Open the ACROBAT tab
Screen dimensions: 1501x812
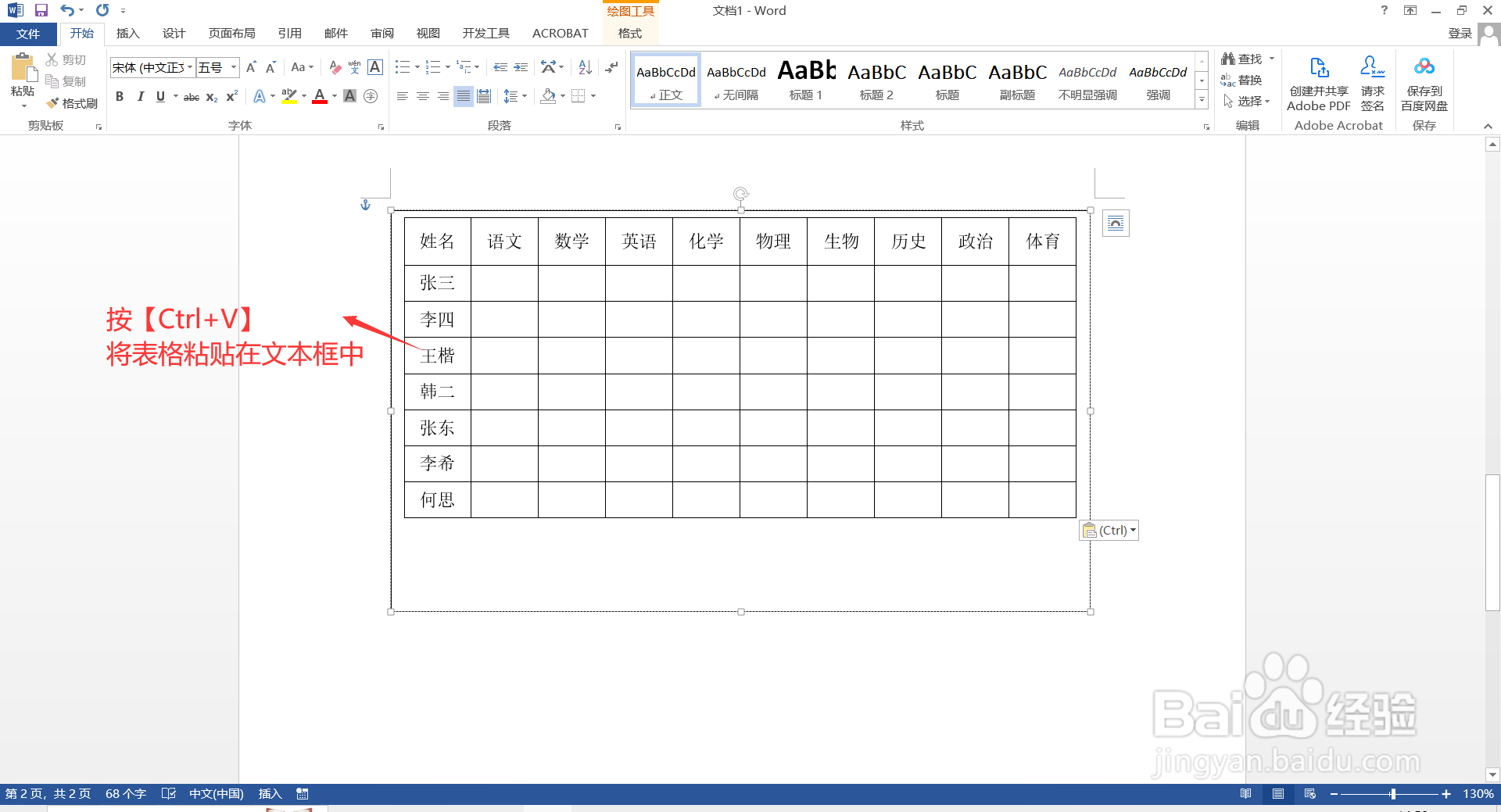(x=561, y=34)
